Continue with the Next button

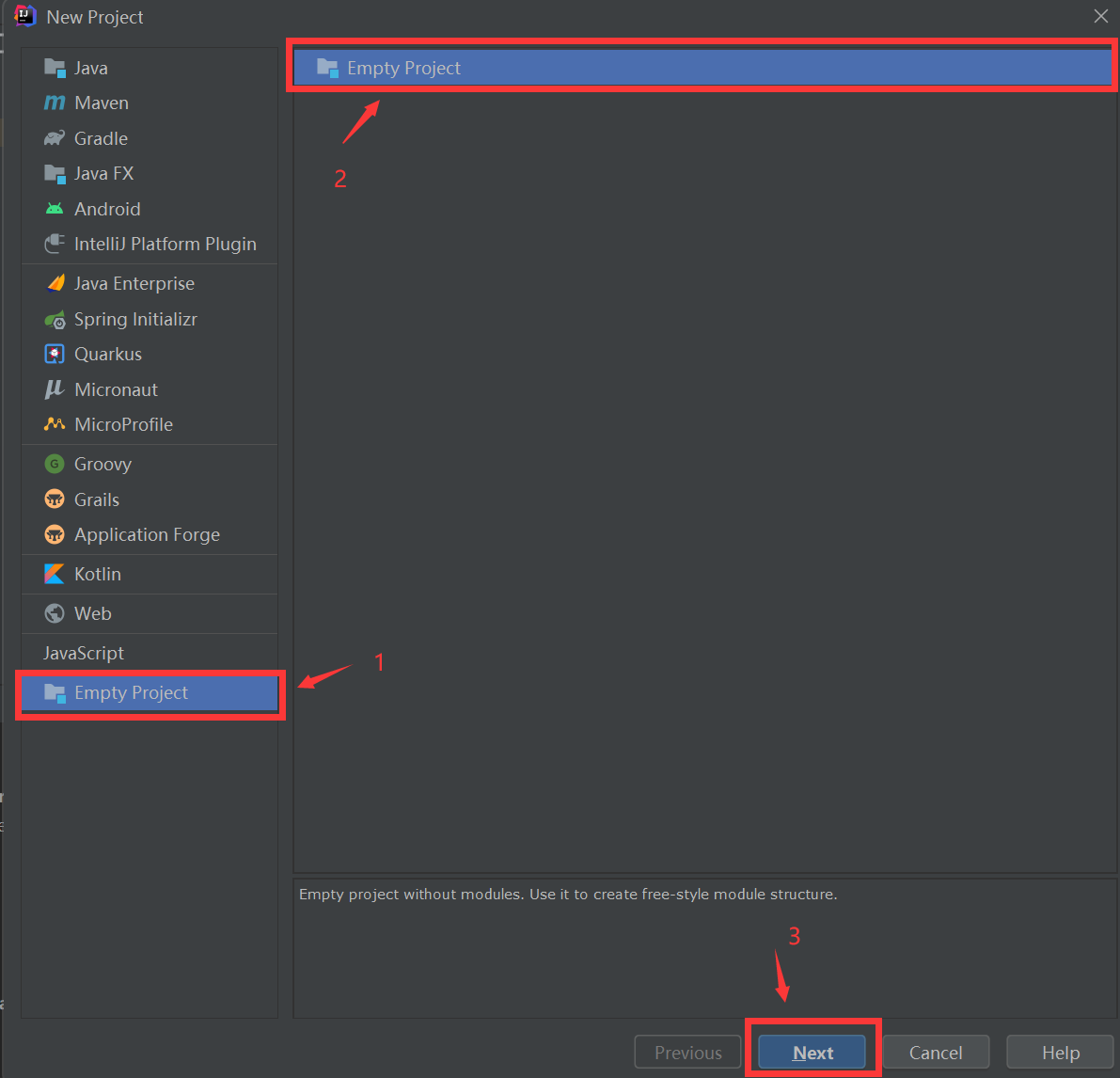(x=812, y=1053)
